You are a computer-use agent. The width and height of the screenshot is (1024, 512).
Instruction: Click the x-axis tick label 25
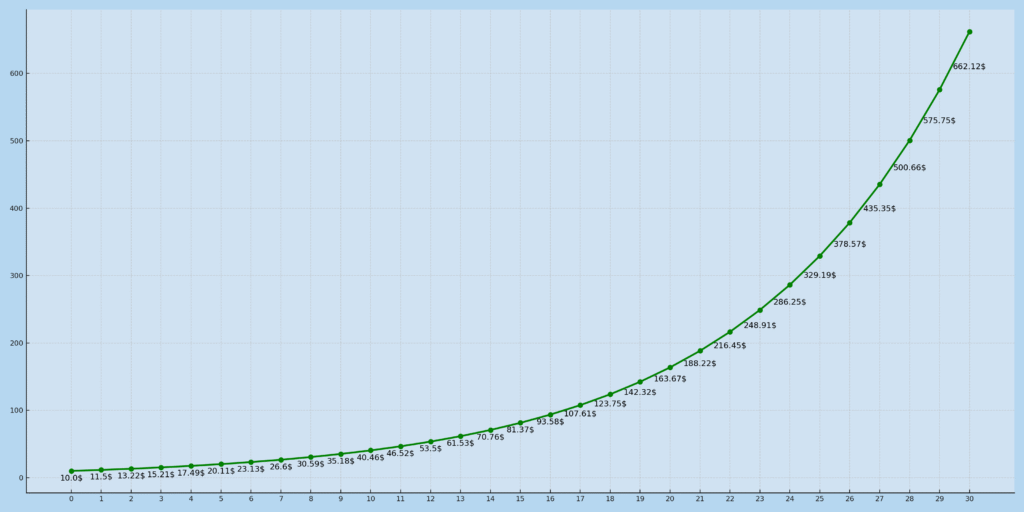click(x=820, y=500)
